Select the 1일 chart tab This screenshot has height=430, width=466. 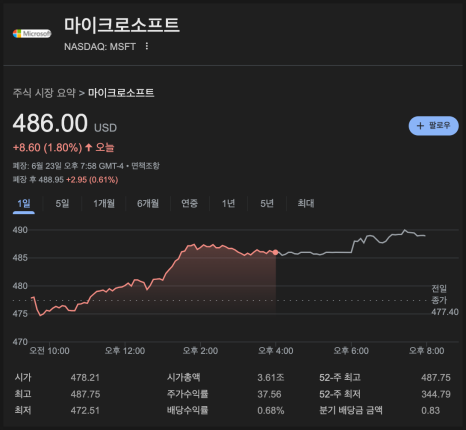(24, 203)
